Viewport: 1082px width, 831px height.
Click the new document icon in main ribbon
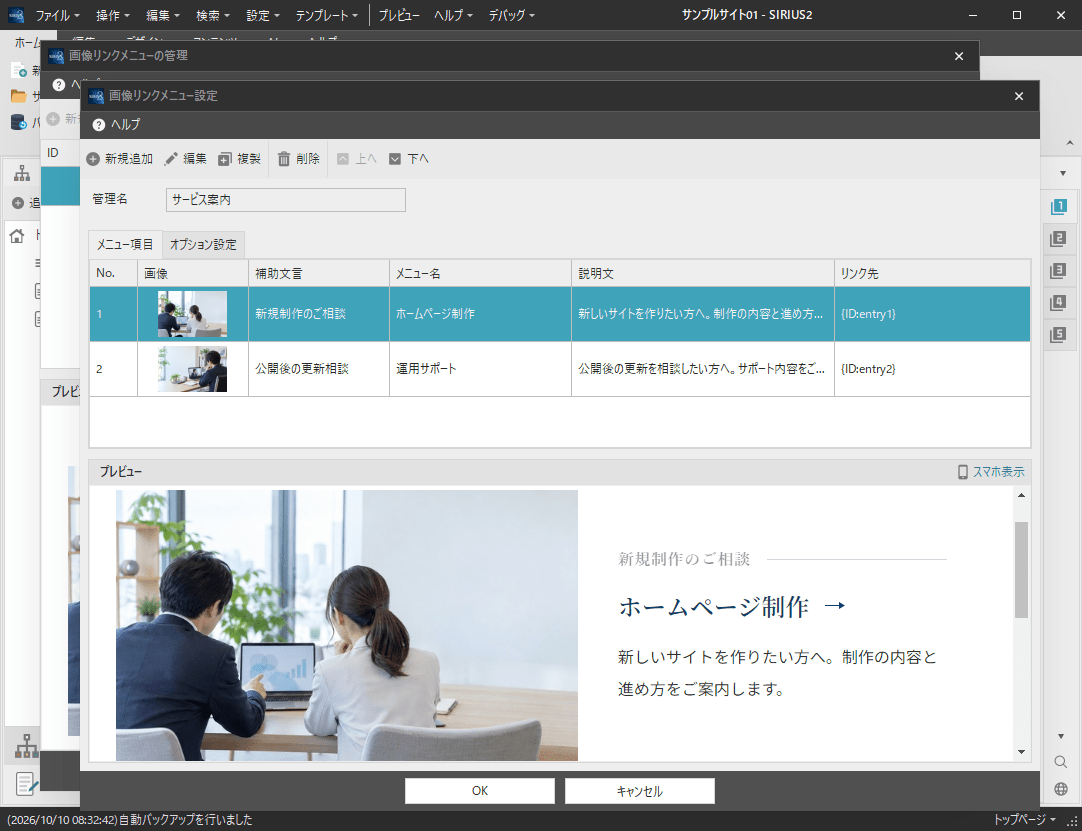click(x=19, y=70)
